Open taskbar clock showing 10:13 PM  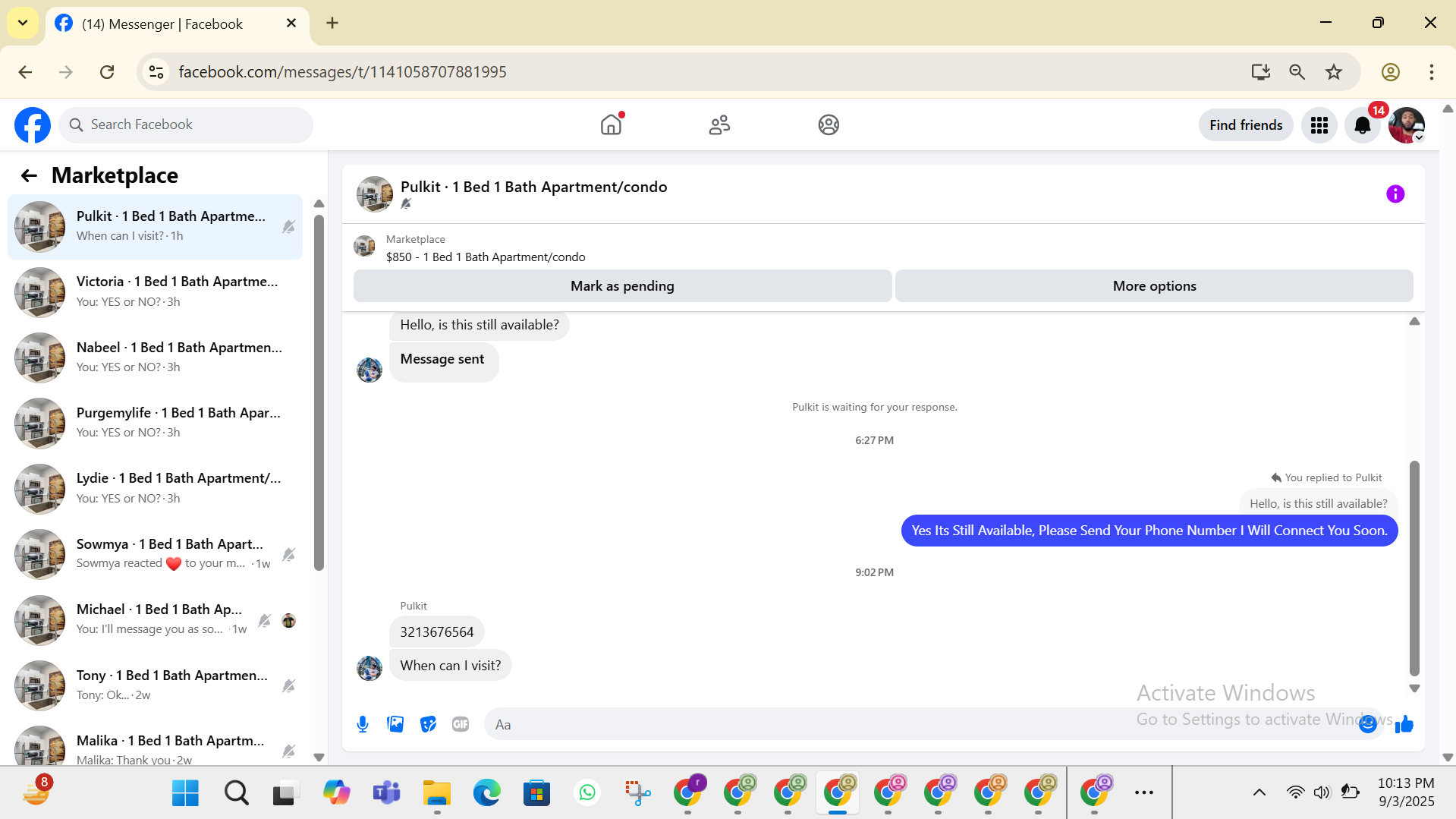[1406, 792]
